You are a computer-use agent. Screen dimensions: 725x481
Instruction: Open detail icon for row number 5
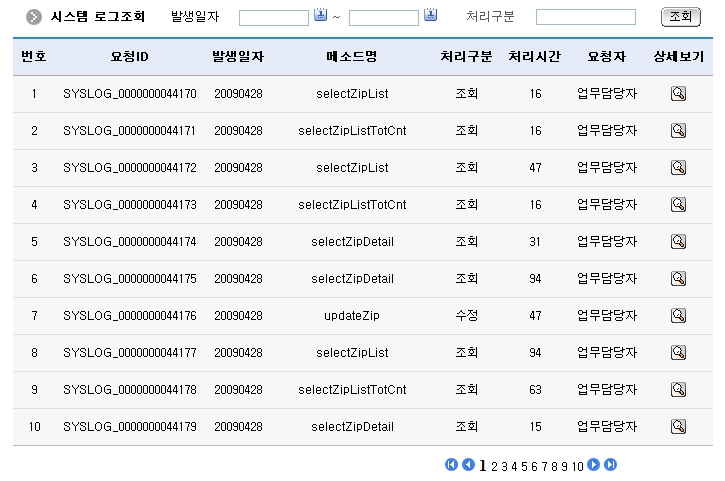(678, 242)
